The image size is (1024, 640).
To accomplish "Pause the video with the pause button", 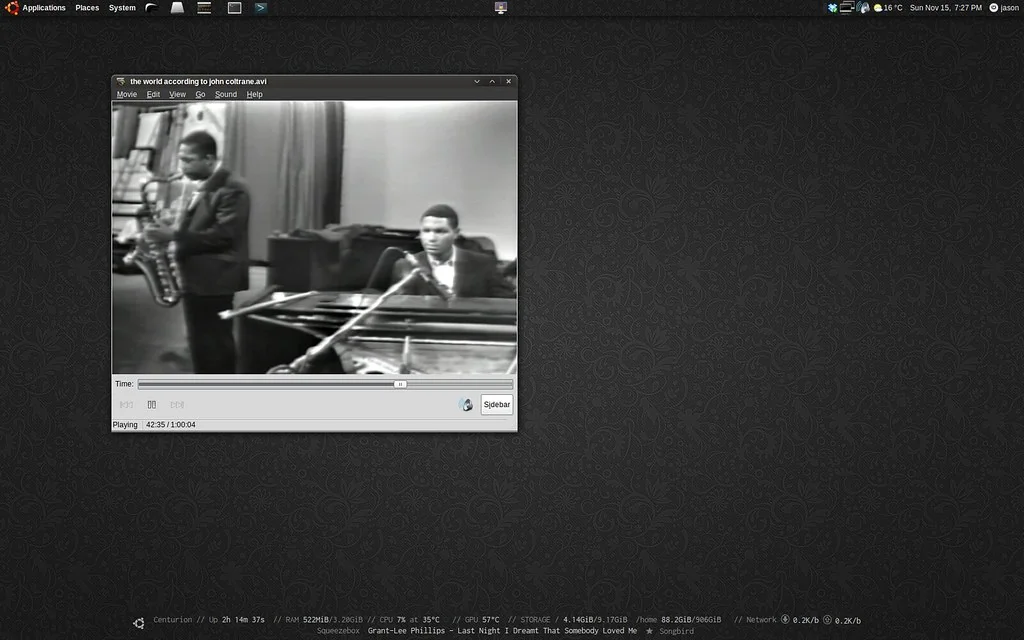I will pos(152,405).
